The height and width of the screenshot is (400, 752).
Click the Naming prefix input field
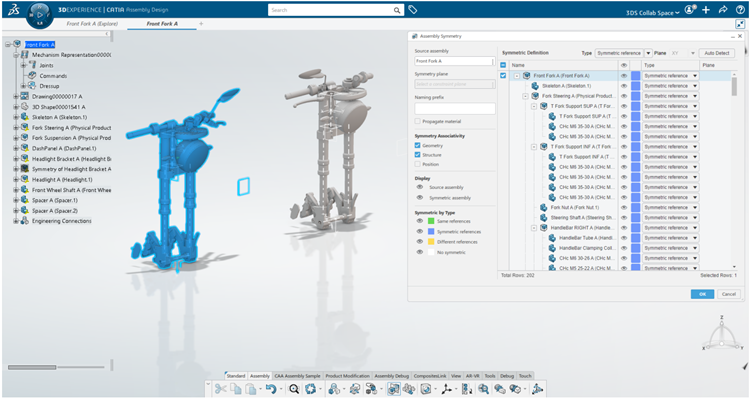[454, 108]
